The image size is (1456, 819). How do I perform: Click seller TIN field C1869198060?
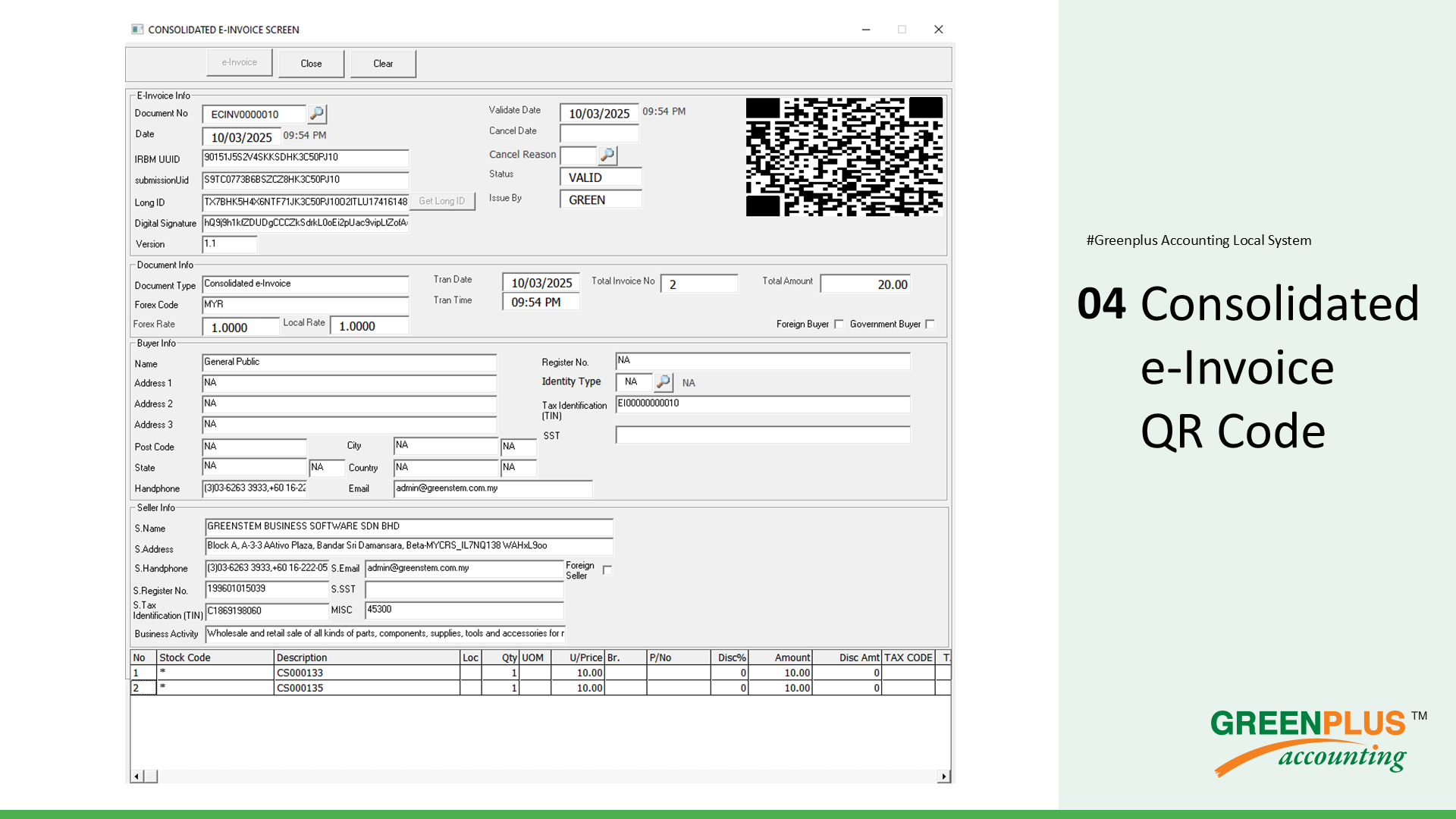point(267,611)
